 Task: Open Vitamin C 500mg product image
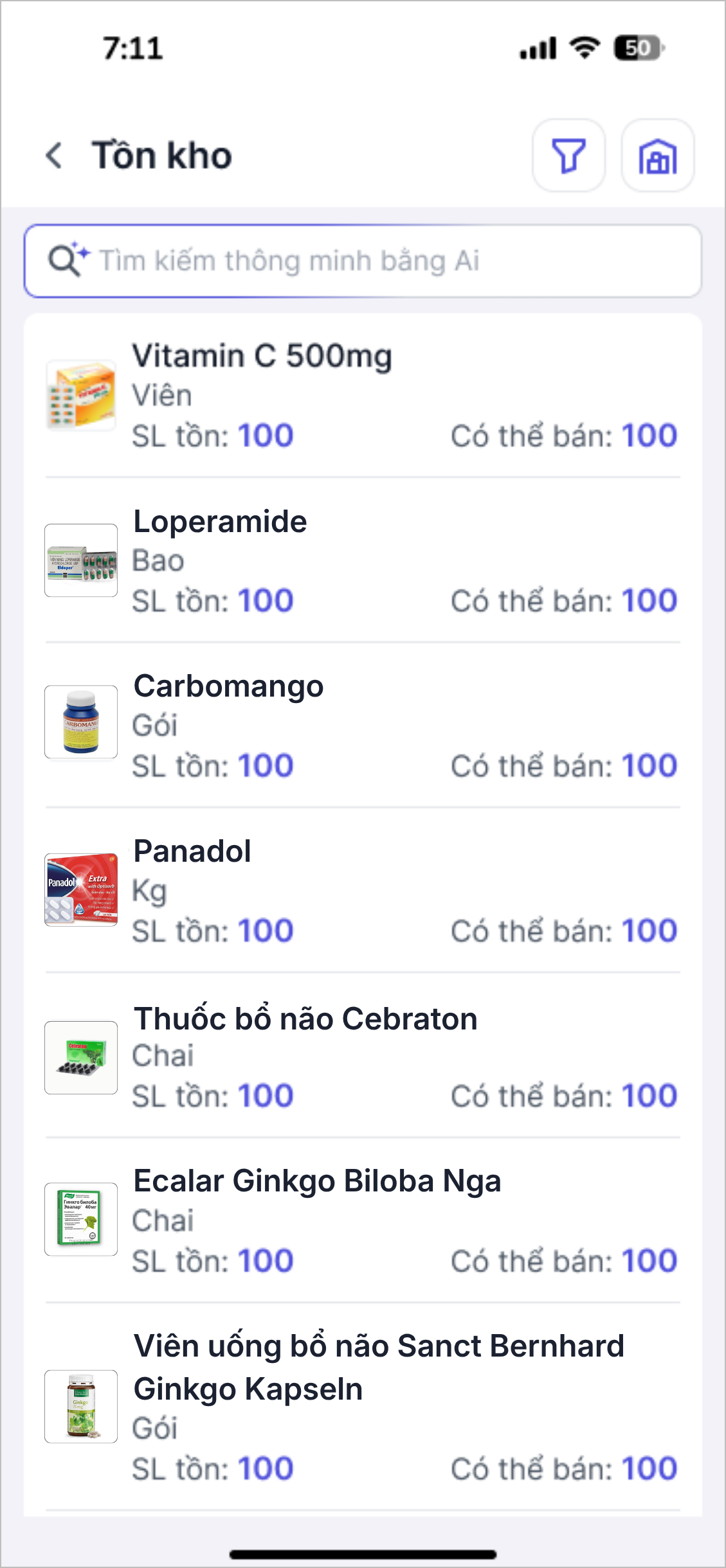point(81,395)
